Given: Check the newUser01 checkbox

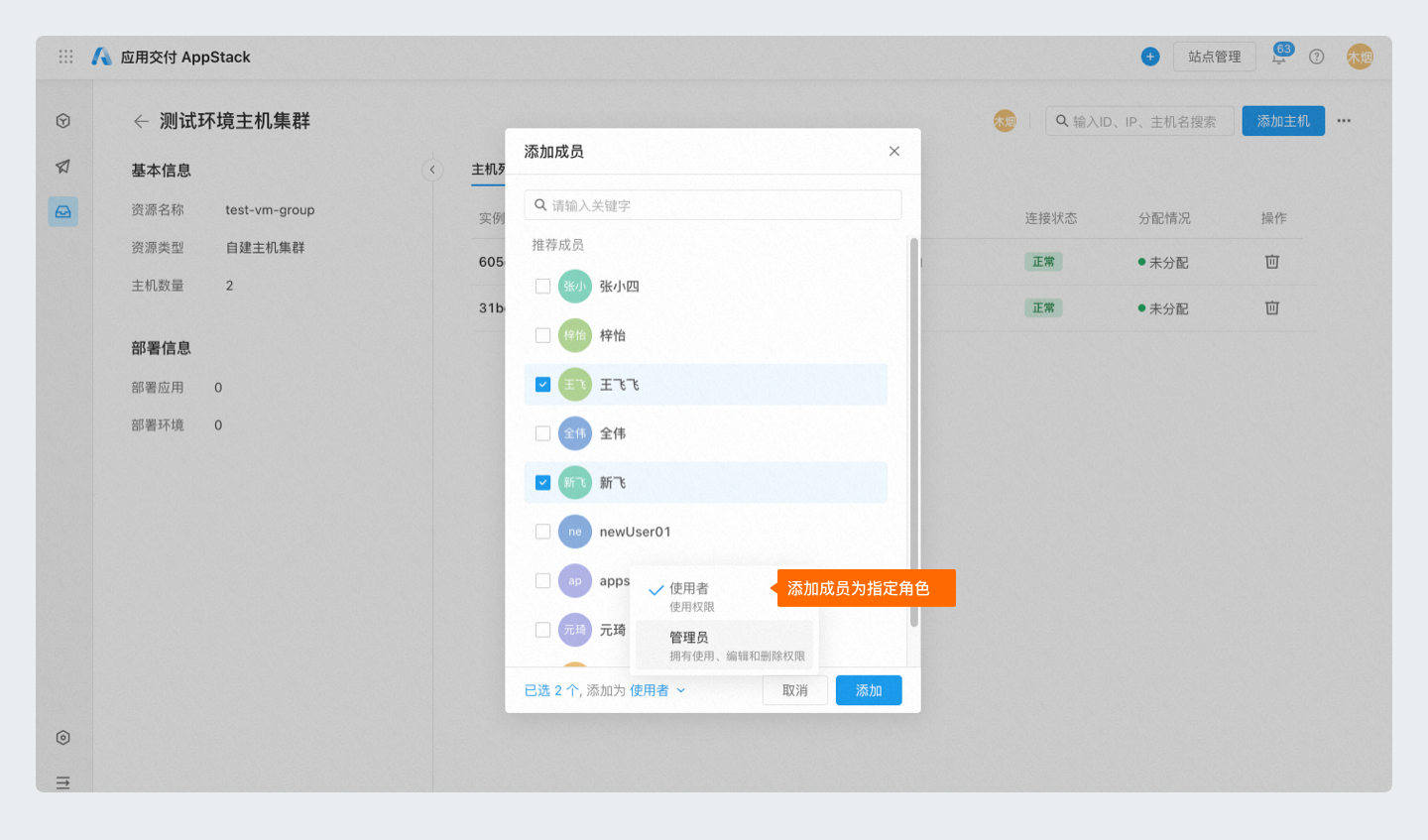Looking at the screenshot, I should click(542, 532).
